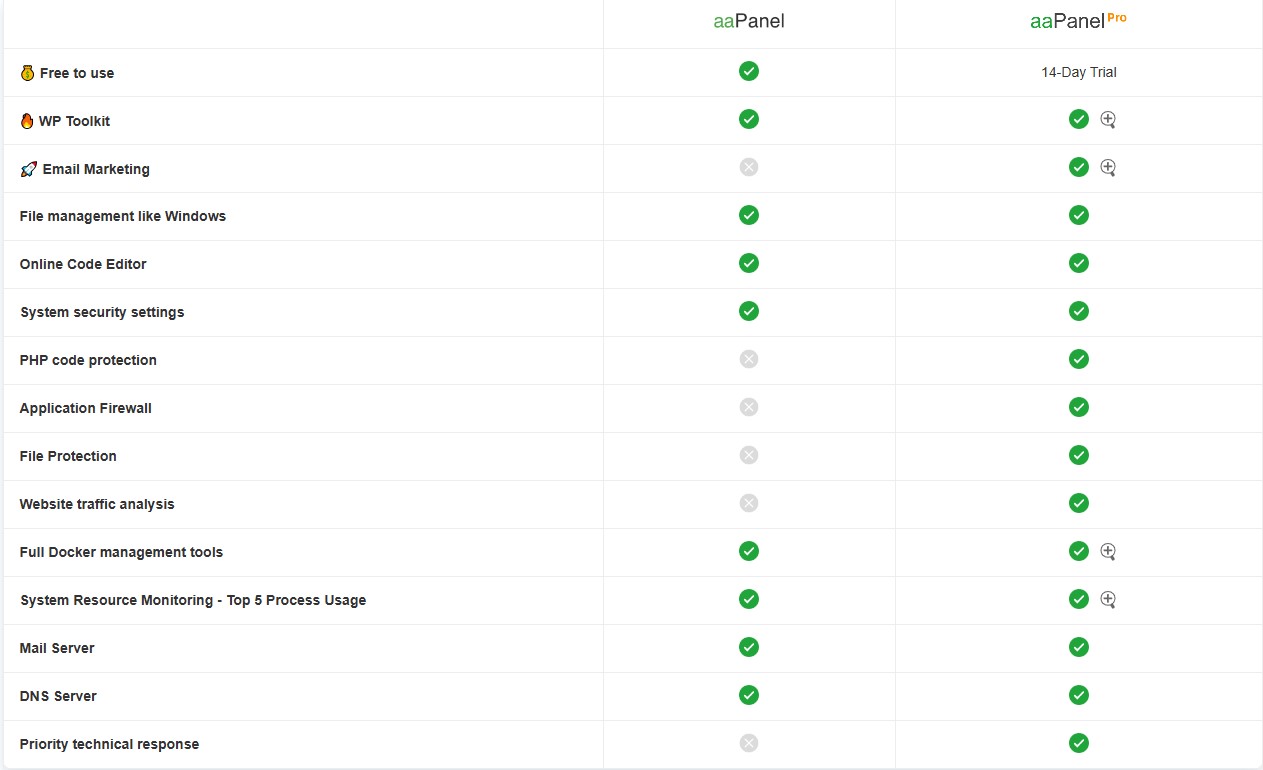Open the zoom icon next to Email Marketing
Screen dimensions: 1263x770
1108,167
